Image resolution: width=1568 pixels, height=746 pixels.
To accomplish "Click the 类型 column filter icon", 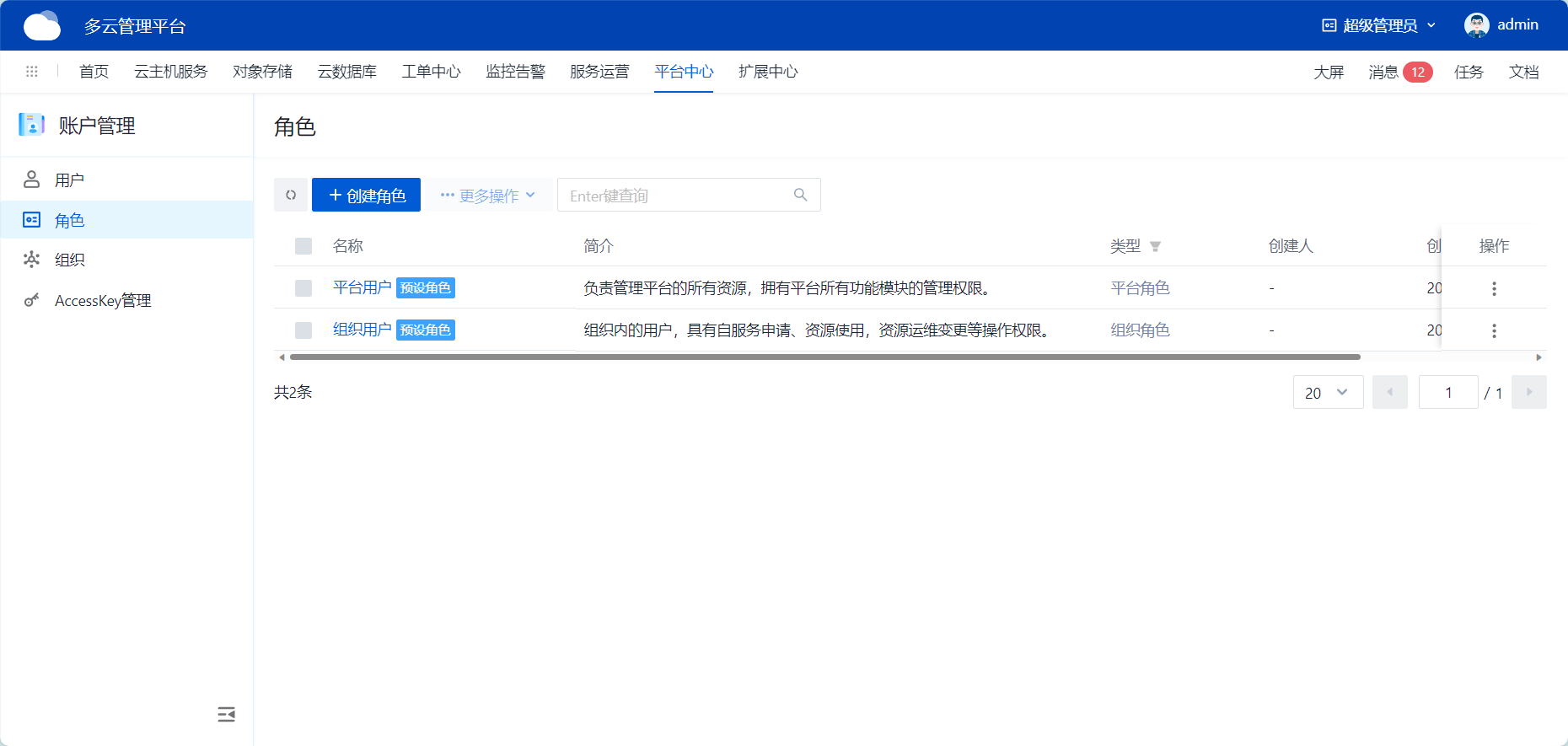I will point(1155,247).
